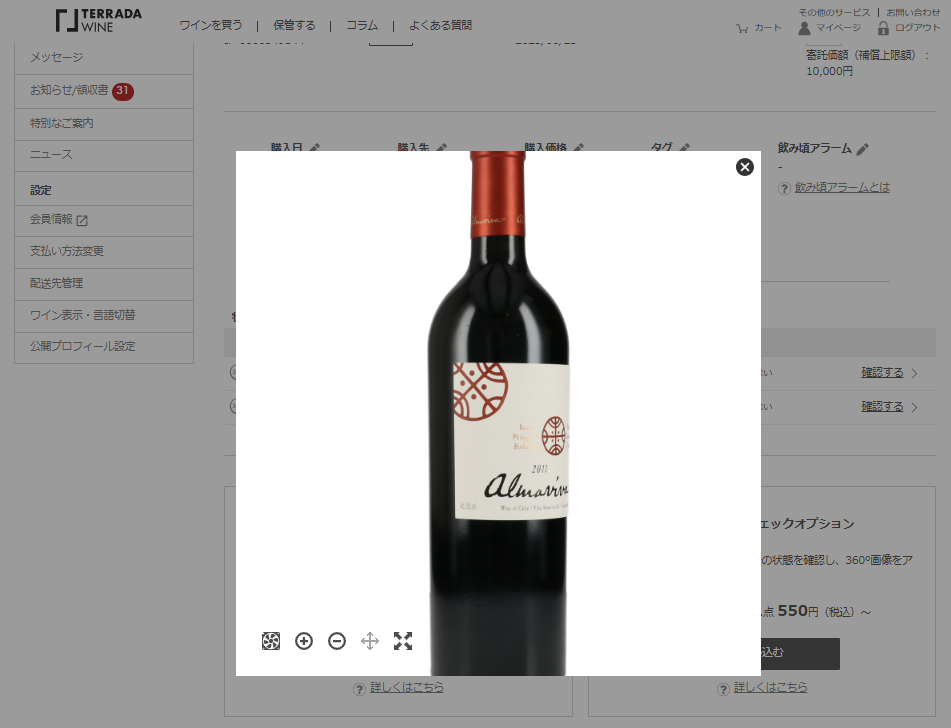Open ニュース in the sidebar
Viewport: 951px width, 728px height.
(x=104, y=155)
